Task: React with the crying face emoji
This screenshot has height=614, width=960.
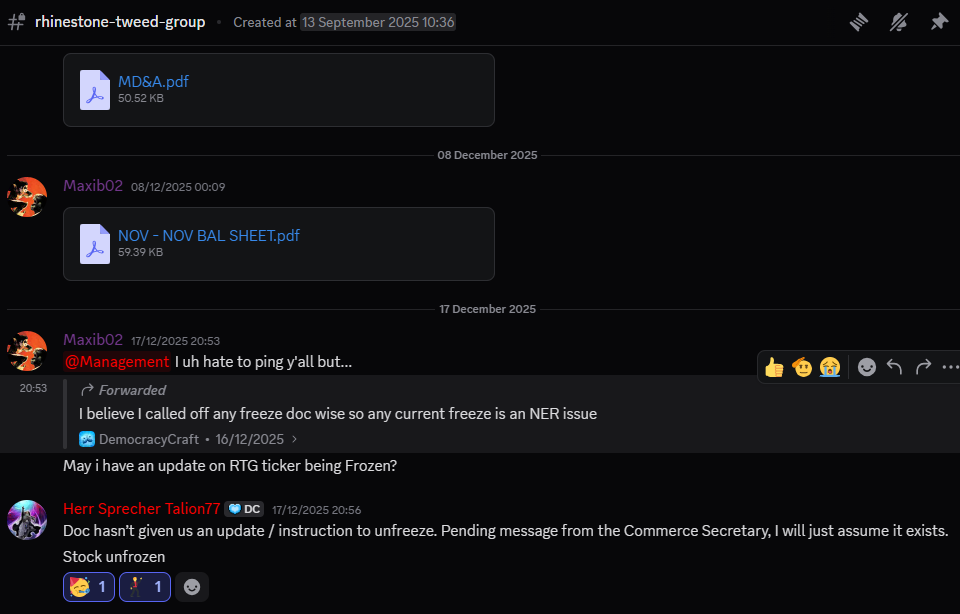Action: (x=829, y=367)
